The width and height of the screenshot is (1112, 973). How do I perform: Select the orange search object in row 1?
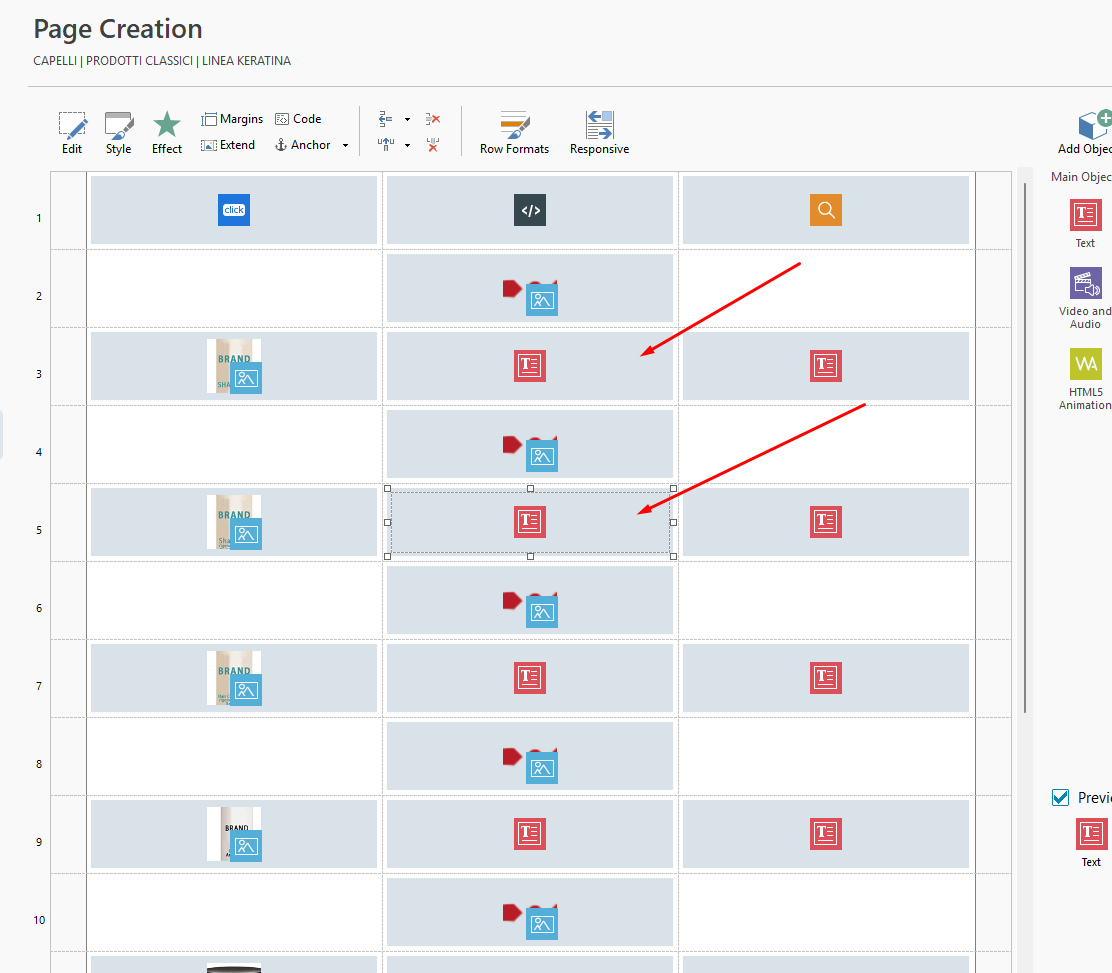825,210
